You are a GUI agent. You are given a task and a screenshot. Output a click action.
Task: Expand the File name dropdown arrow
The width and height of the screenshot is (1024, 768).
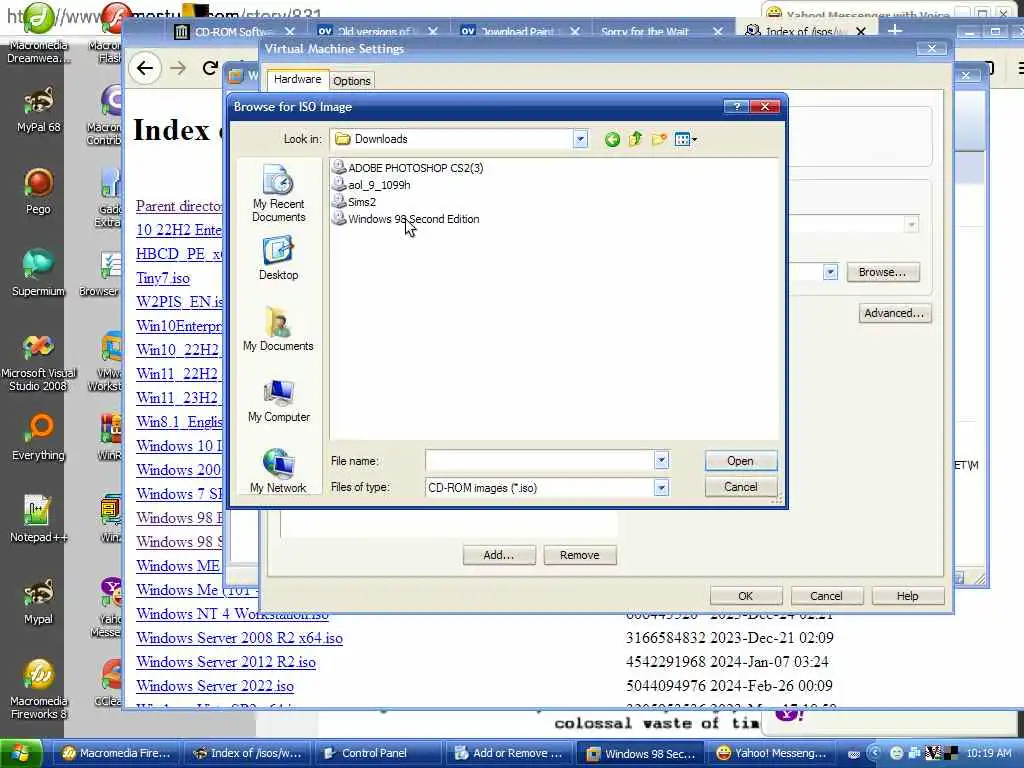click(661, 460)
